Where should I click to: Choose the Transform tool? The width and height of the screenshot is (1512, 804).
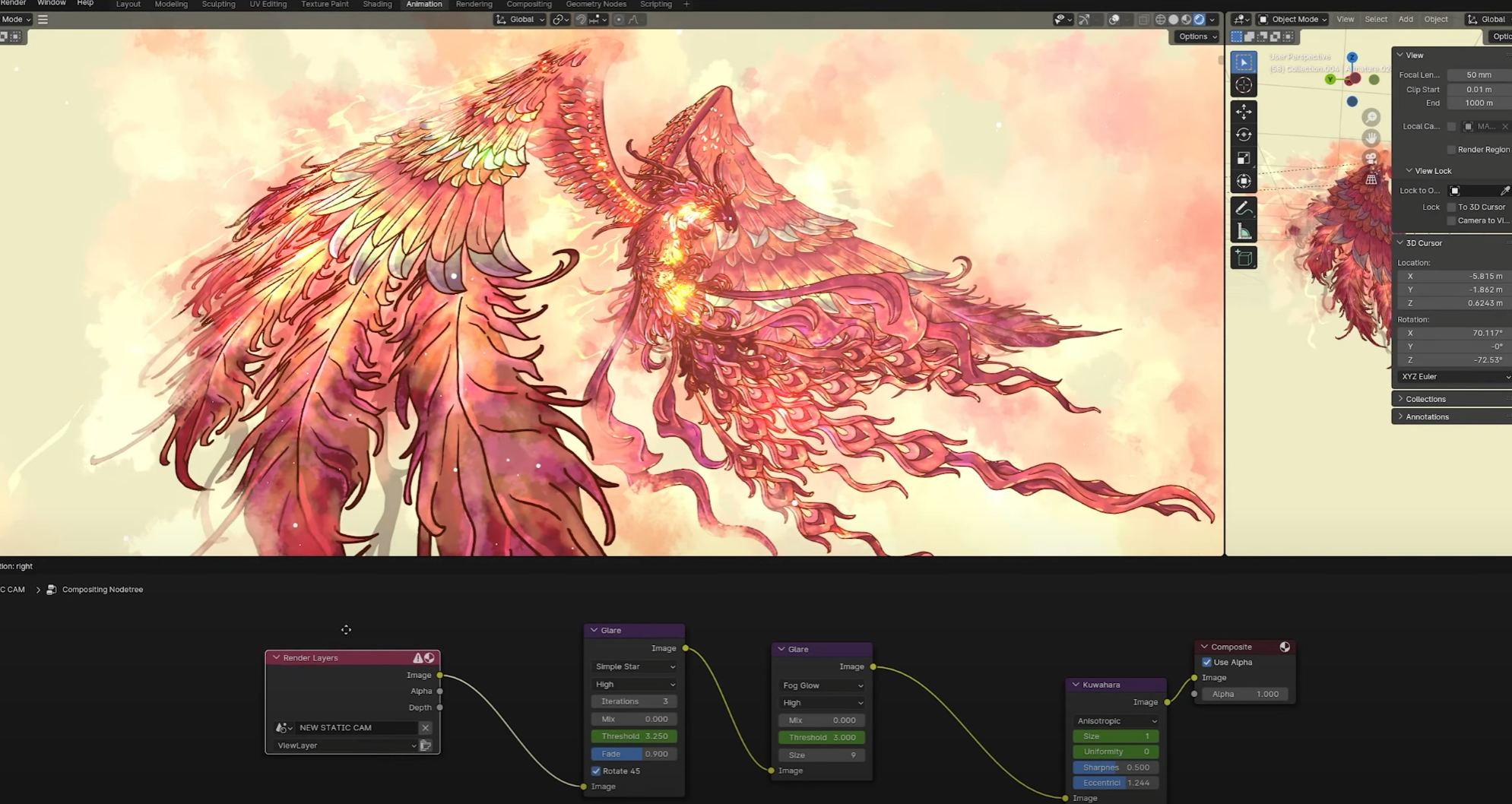pyautogui.click(x=1244, y=181)
